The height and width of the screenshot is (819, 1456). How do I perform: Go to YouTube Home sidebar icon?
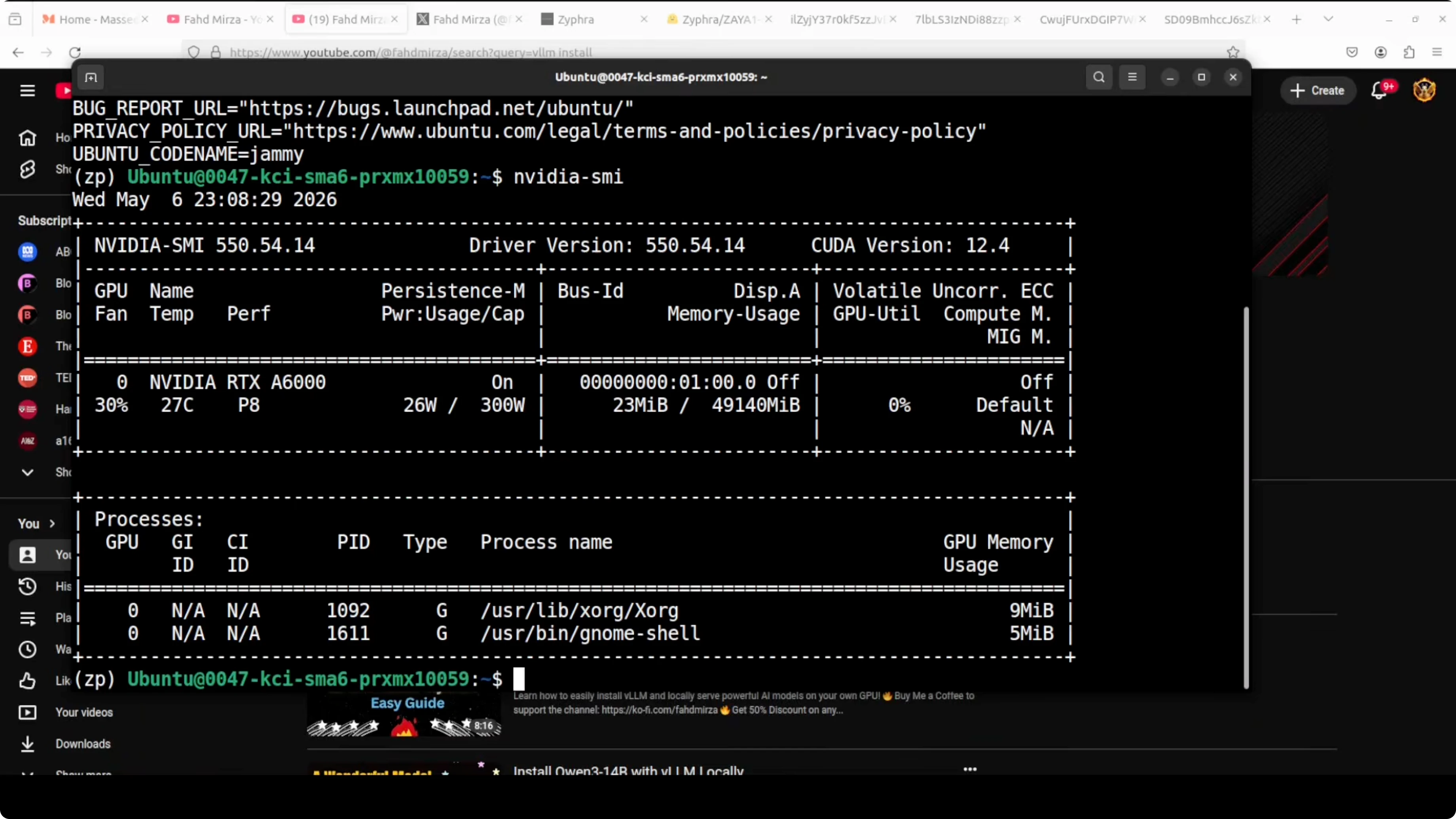27,137
